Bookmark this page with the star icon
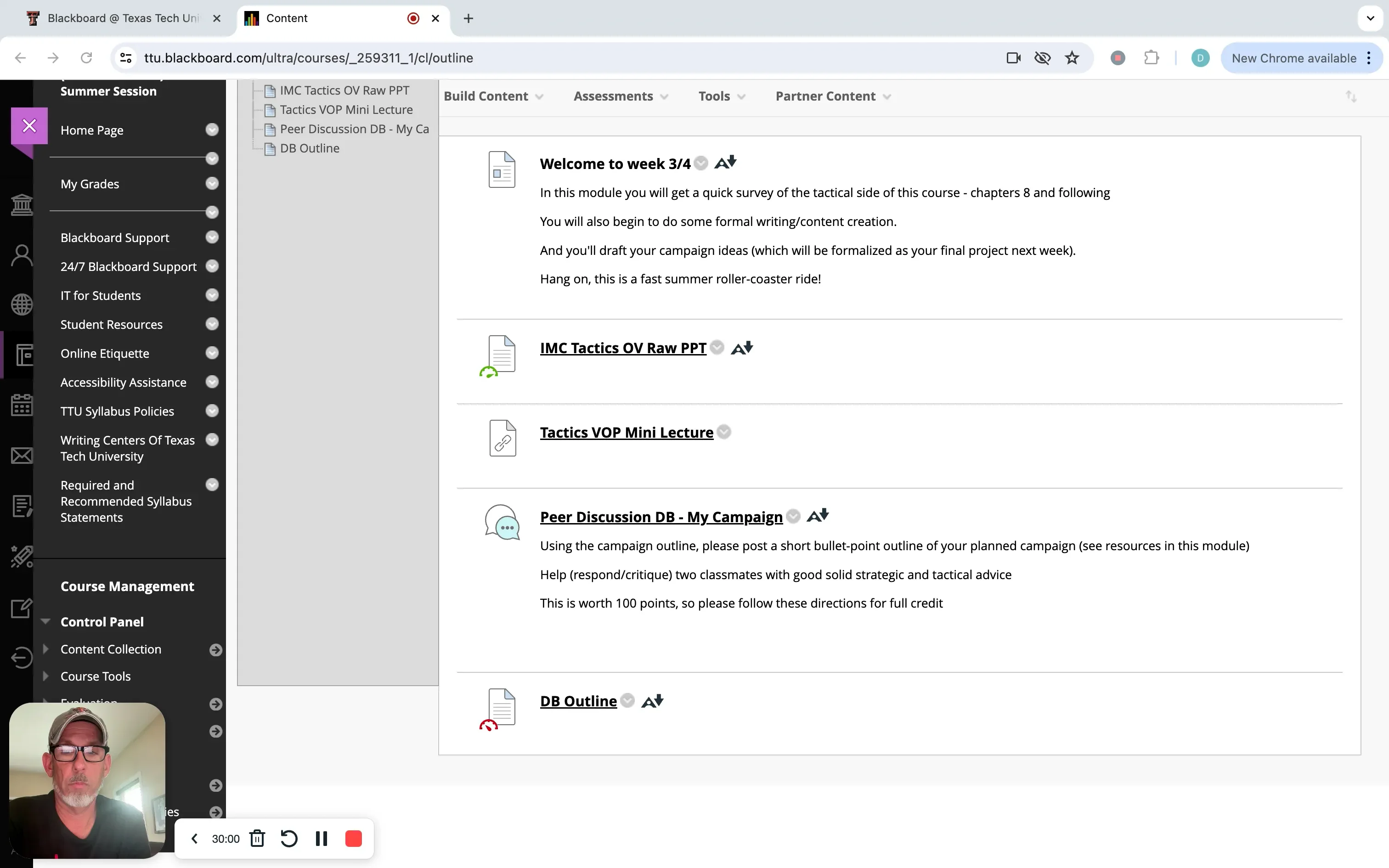The height and width of the screenshot is (868, 1389). pos(1072,58)
